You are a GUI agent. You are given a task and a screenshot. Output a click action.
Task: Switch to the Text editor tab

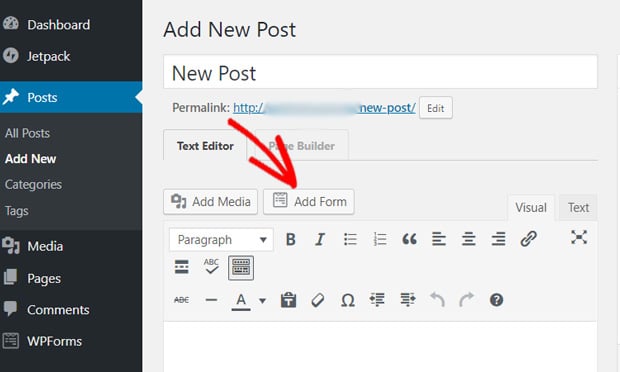(x=578, y=208)
